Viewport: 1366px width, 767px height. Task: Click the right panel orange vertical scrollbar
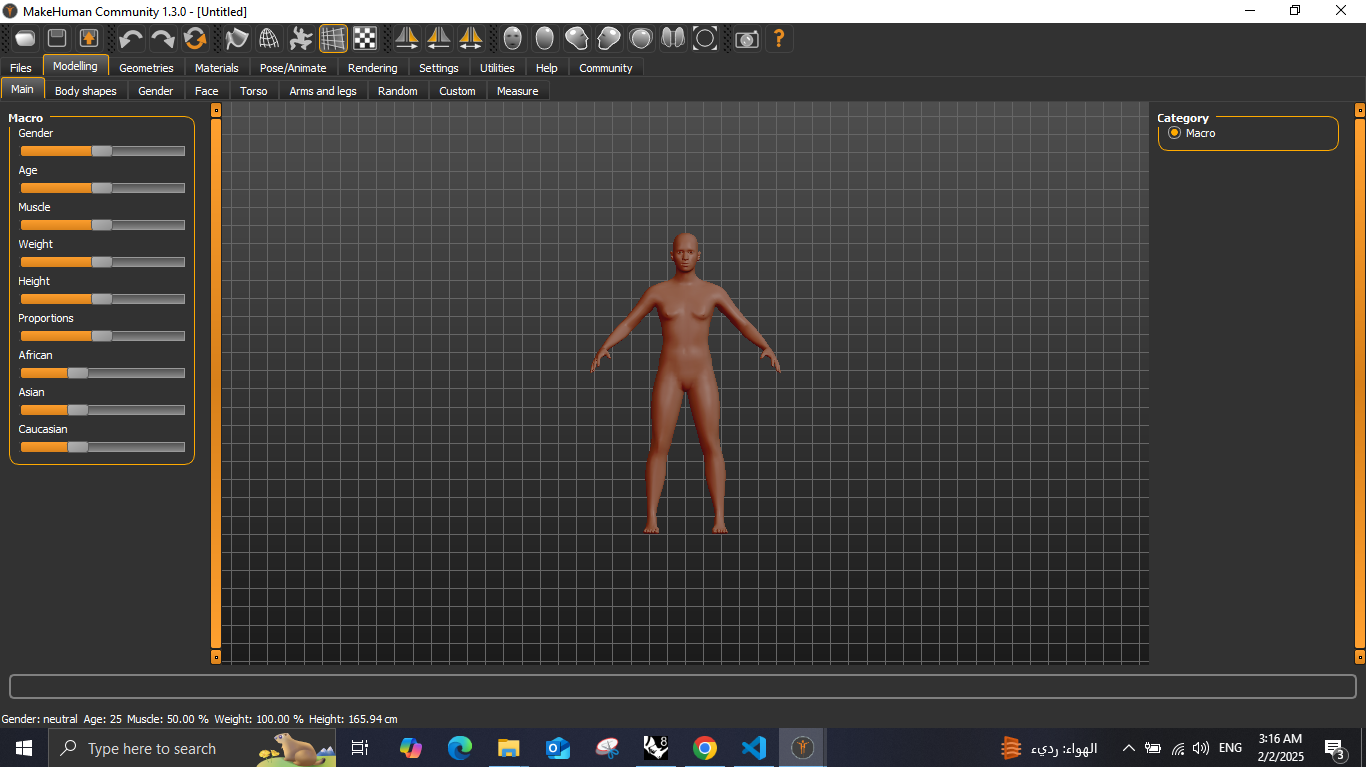(x=1360, y=383)
